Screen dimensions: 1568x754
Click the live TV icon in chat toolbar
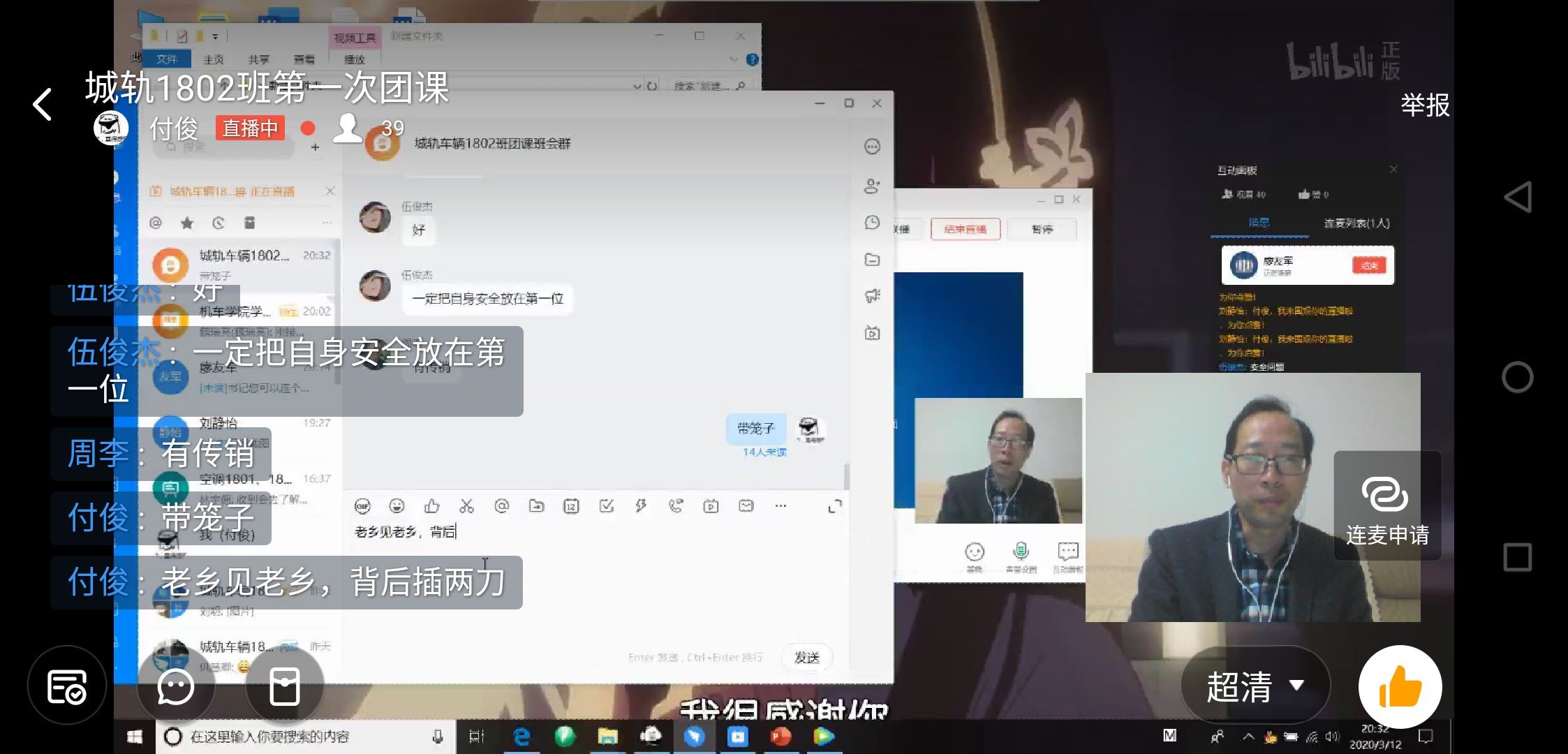(711, 506)
